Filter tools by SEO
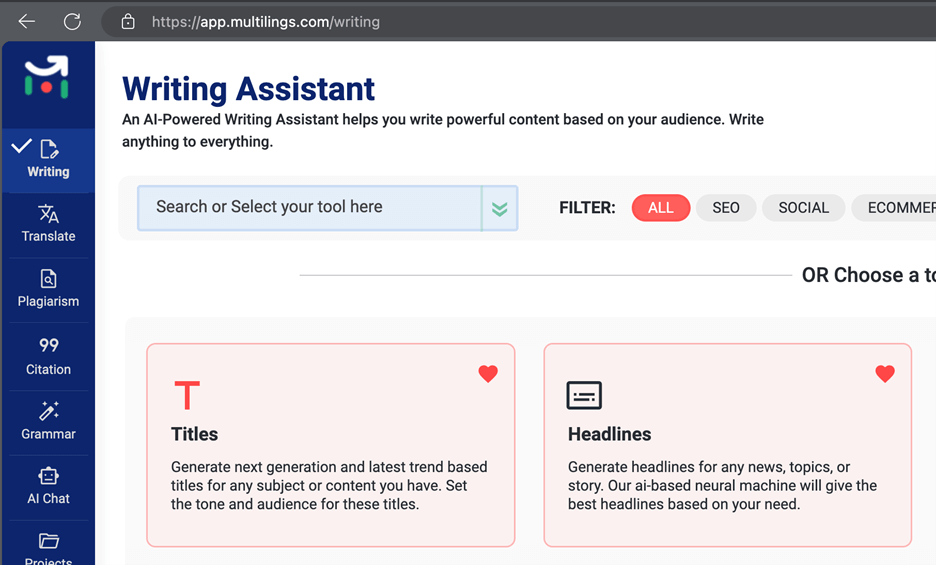Screen dimensions: 936x565 click(x=726, y=208)
